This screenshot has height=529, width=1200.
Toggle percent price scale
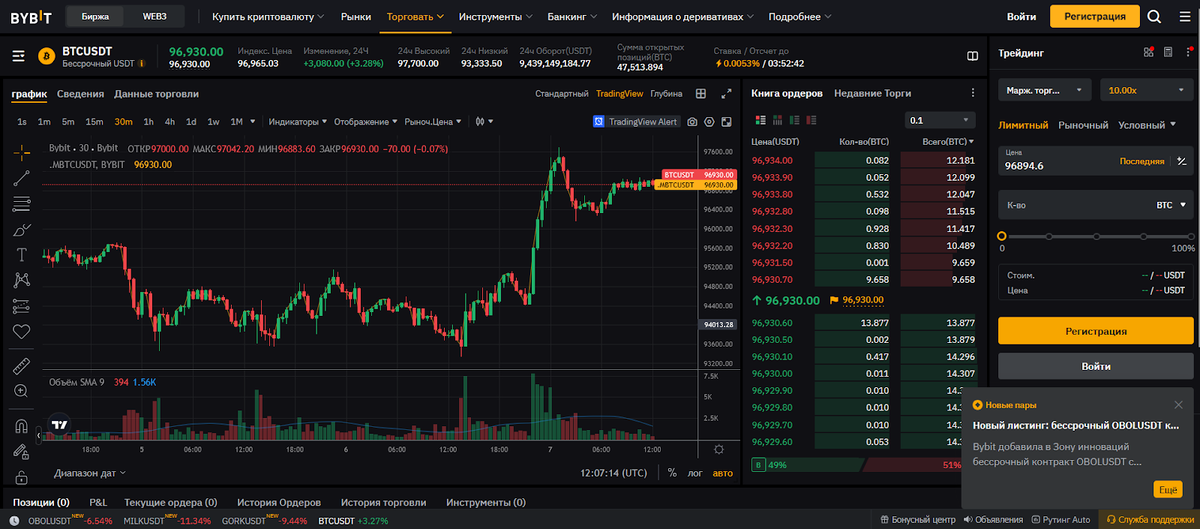click(x=672, y=473)
